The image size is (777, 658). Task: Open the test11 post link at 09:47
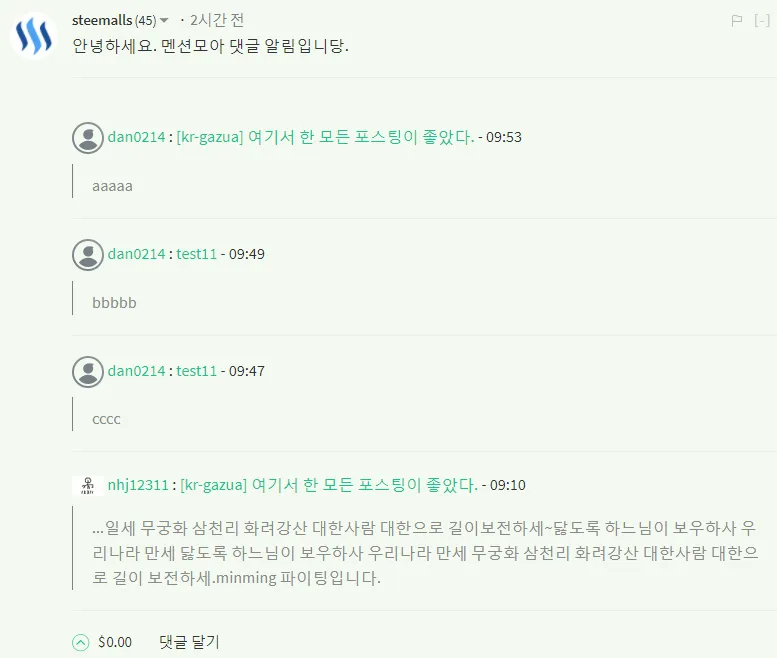[x=197, y=371]
